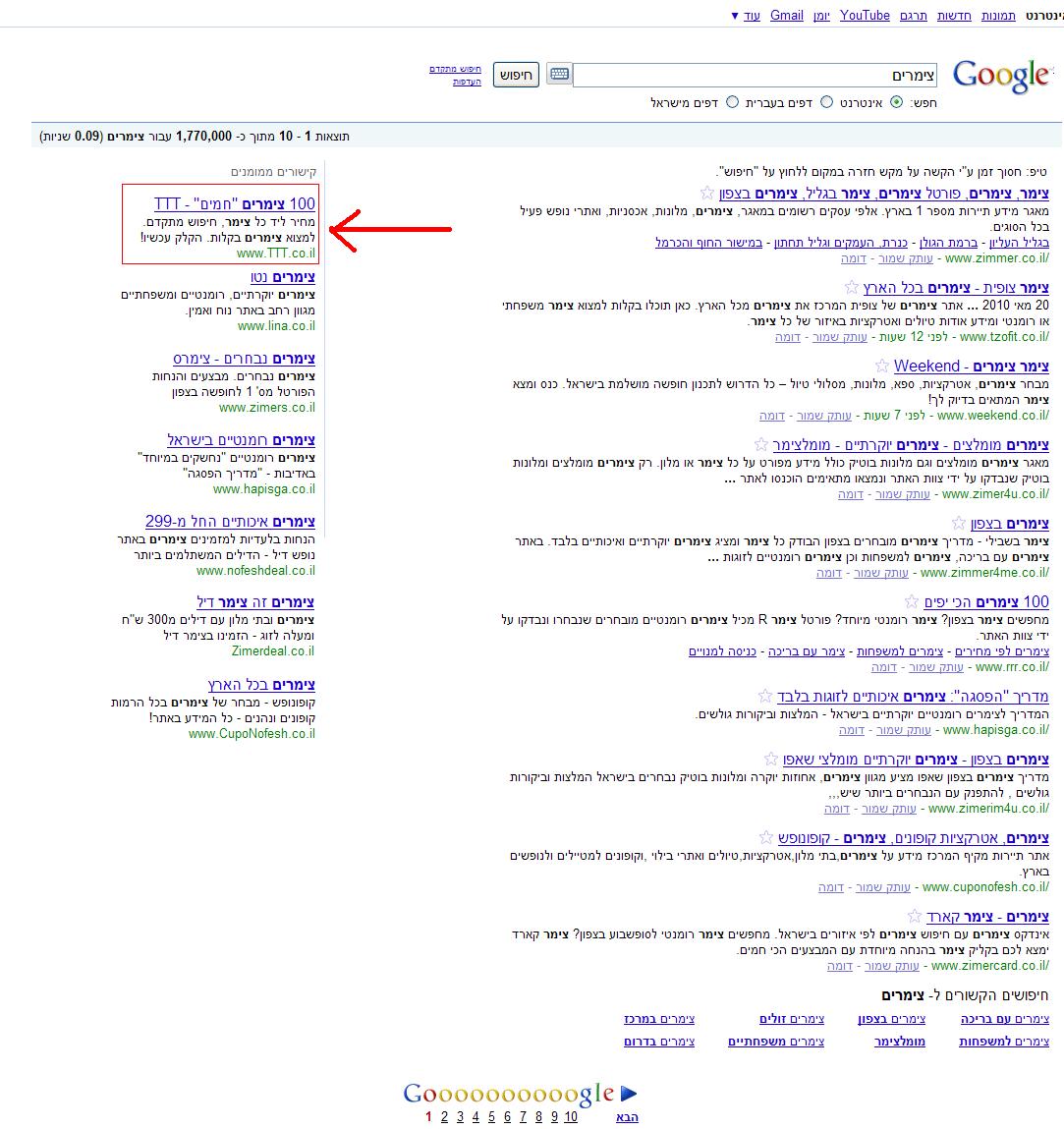1064x1129 pixels.
Task: Click the 'הבא' next page link
Action: point(627,1117)
